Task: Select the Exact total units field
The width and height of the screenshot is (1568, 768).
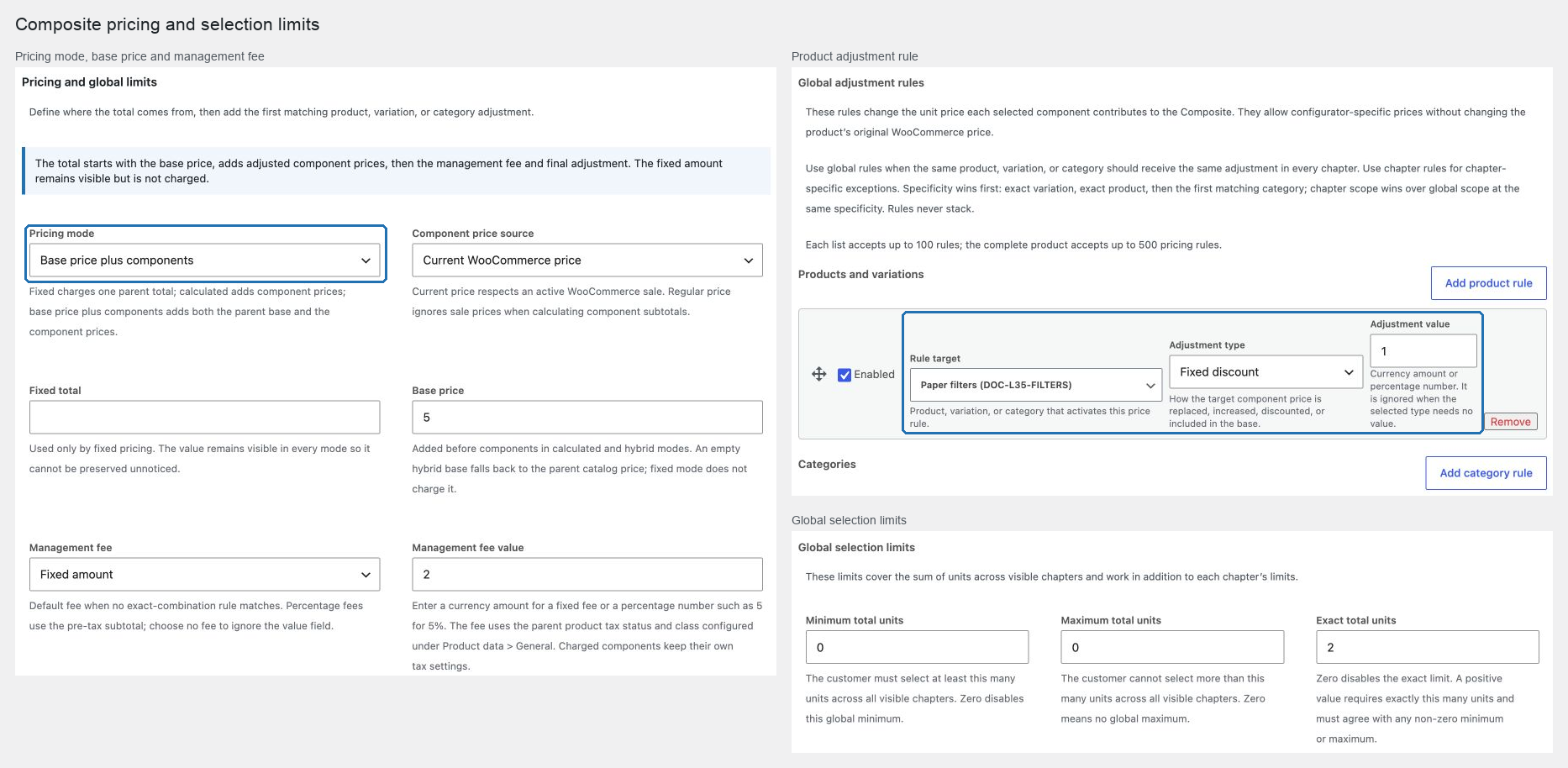Action: pyautogui.click(x=1428, y=647)
